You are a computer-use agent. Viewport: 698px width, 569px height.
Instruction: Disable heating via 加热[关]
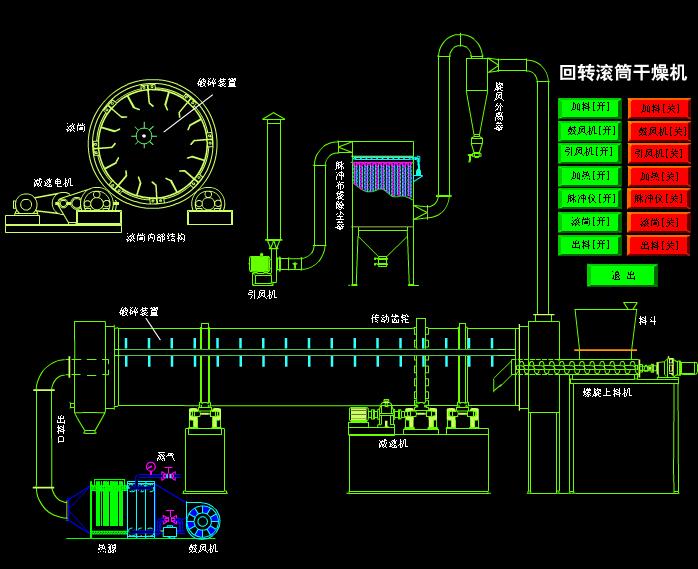tap(659, 176)
